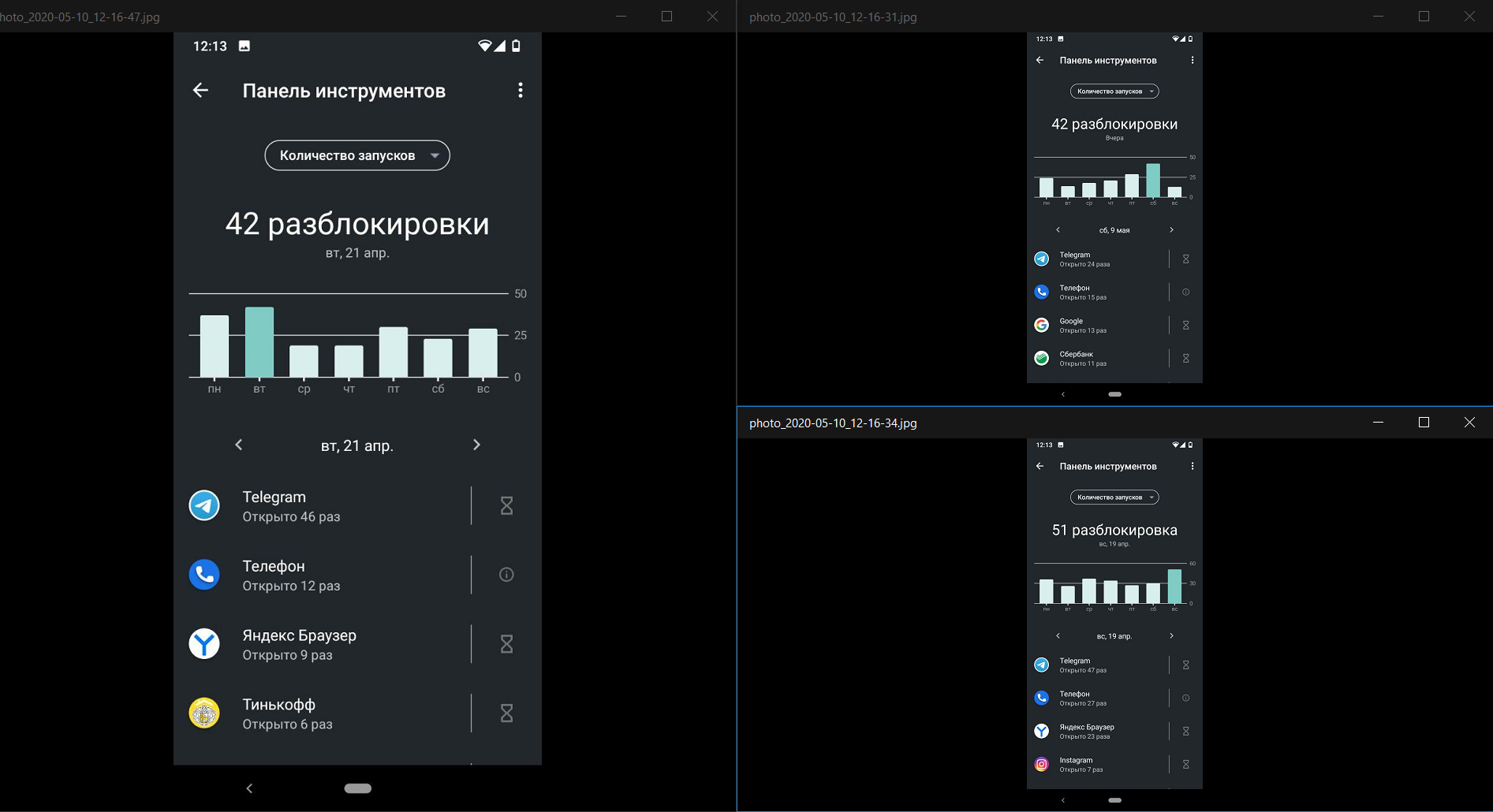Open three-dot menu in large phone screen
The width and height of the screenshot is (1493, 812).
click(x=520, y=91)
